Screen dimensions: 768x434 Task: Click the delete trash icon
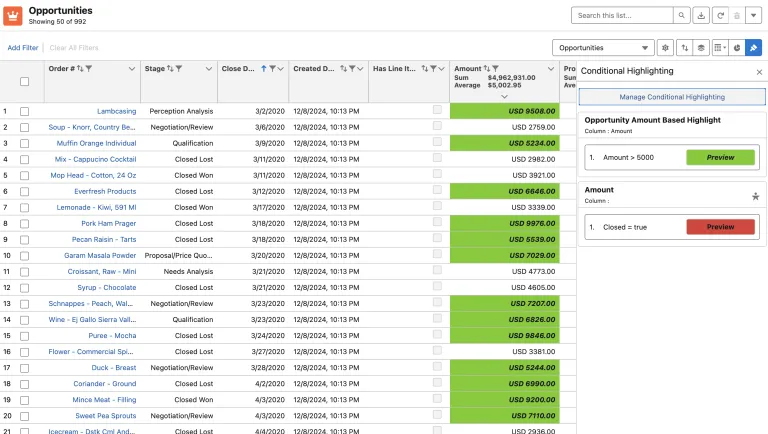(x=737, y=16)
